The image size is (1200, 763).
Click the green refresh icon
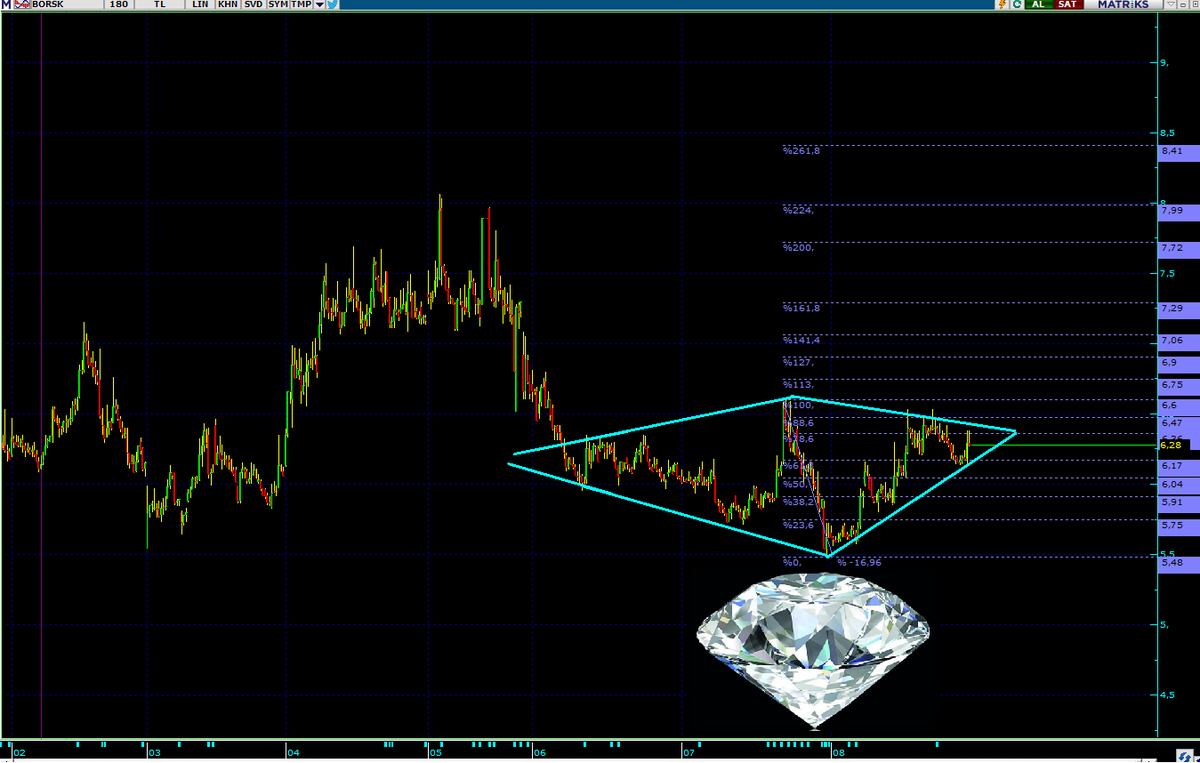click(1017, 5)
